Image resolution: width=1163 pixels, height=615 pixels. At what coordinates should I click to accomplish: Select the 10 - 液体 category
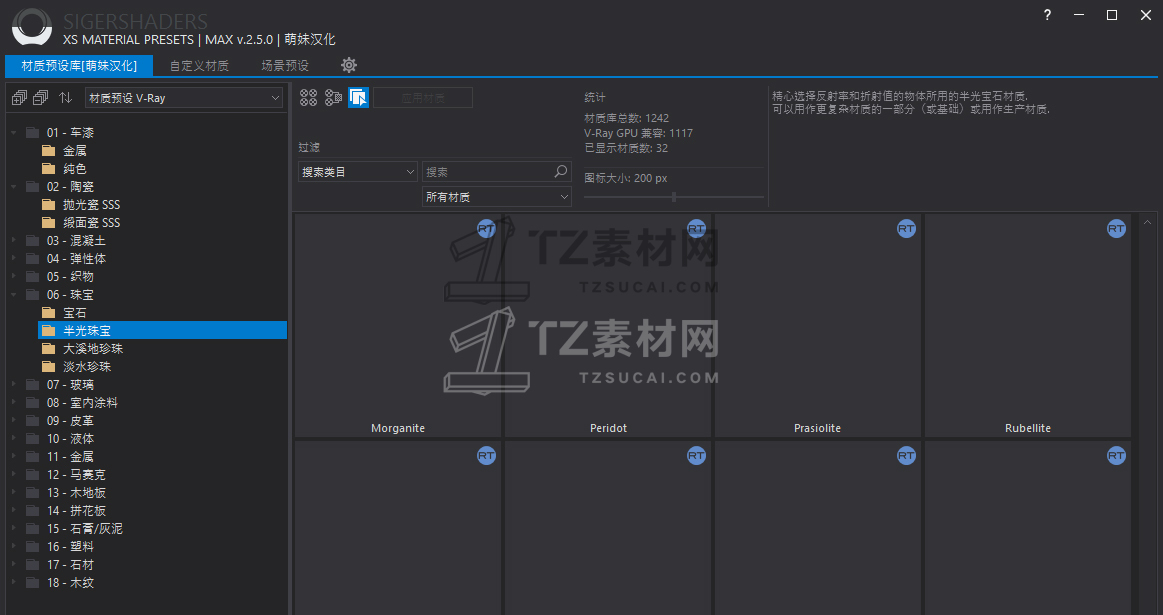70,438
